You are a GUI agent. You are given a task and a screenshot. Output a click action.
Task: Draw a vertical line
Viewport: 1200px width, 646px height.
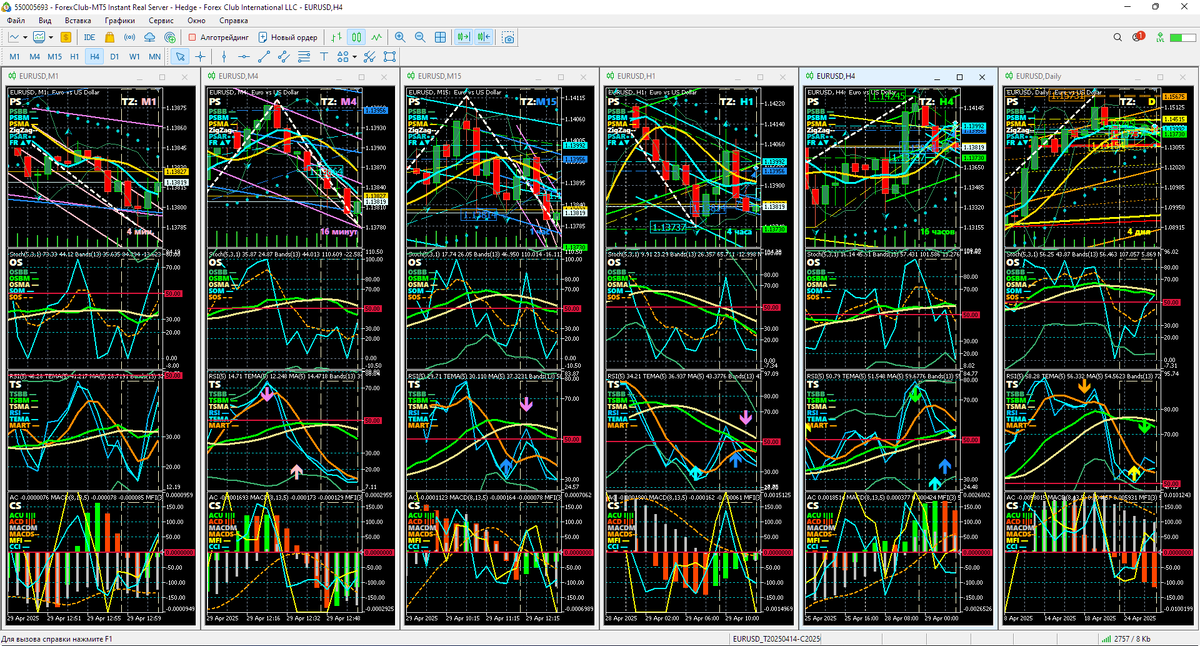point(224,57)
